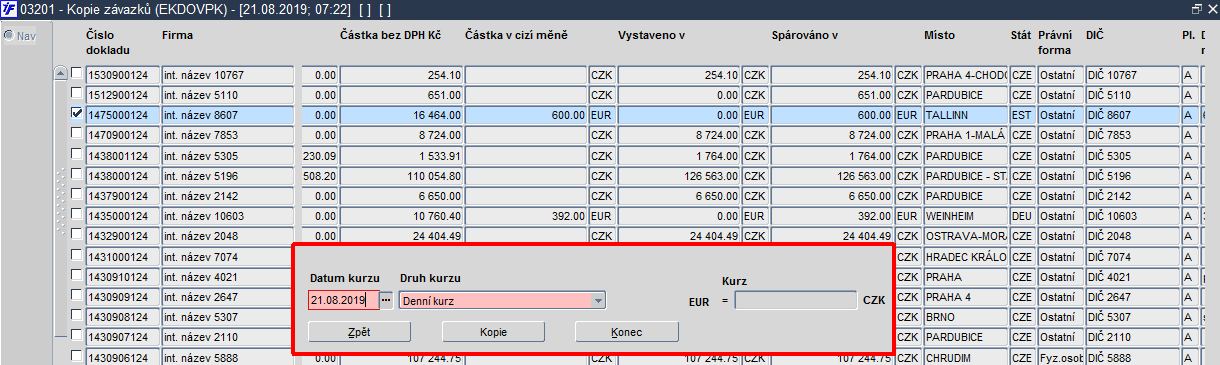Click the application icon in the title bar

[x=10, y=8]
